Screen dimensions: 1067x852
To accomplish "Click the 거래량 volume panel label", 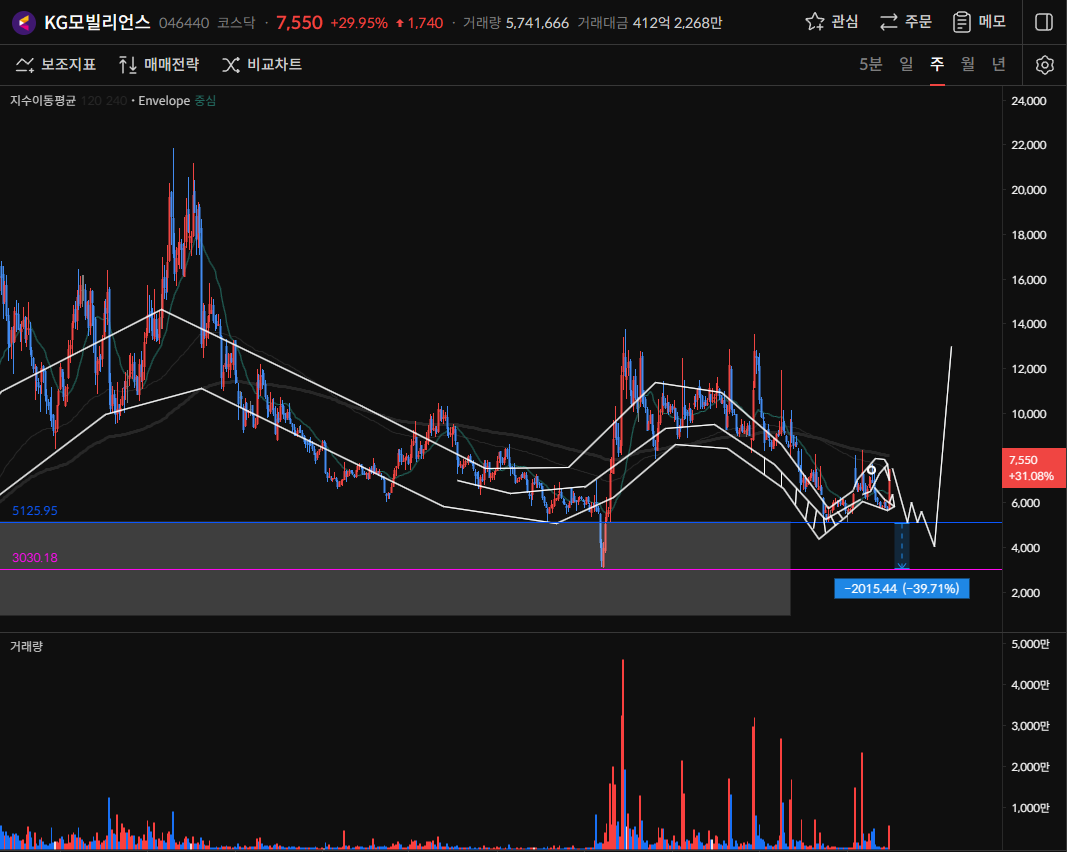I will [x=27, y=646].
